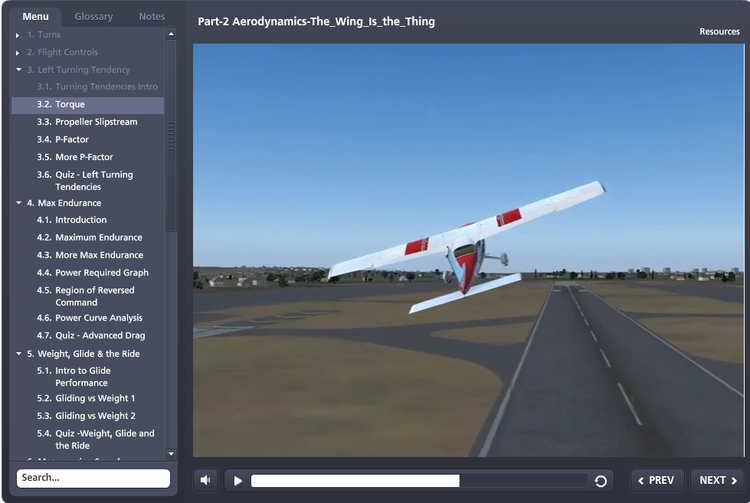Open 3.5. More P-Factor slide

click(75, 157)
